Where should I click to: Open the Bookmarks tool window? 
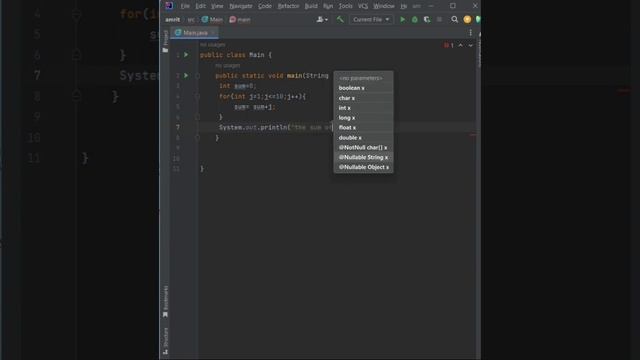coord(165,301)
